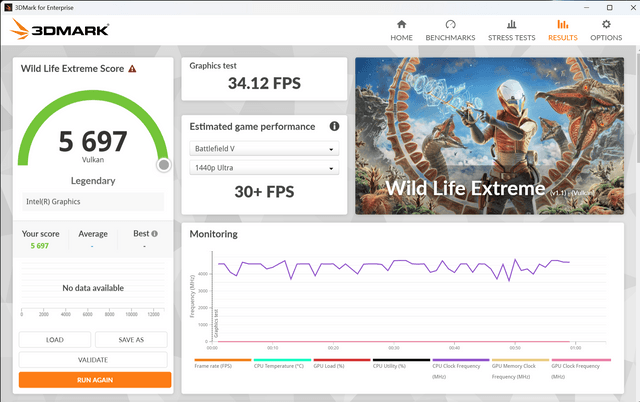Select the HOME tab label
640x402 pixels.
click(401, 38)
